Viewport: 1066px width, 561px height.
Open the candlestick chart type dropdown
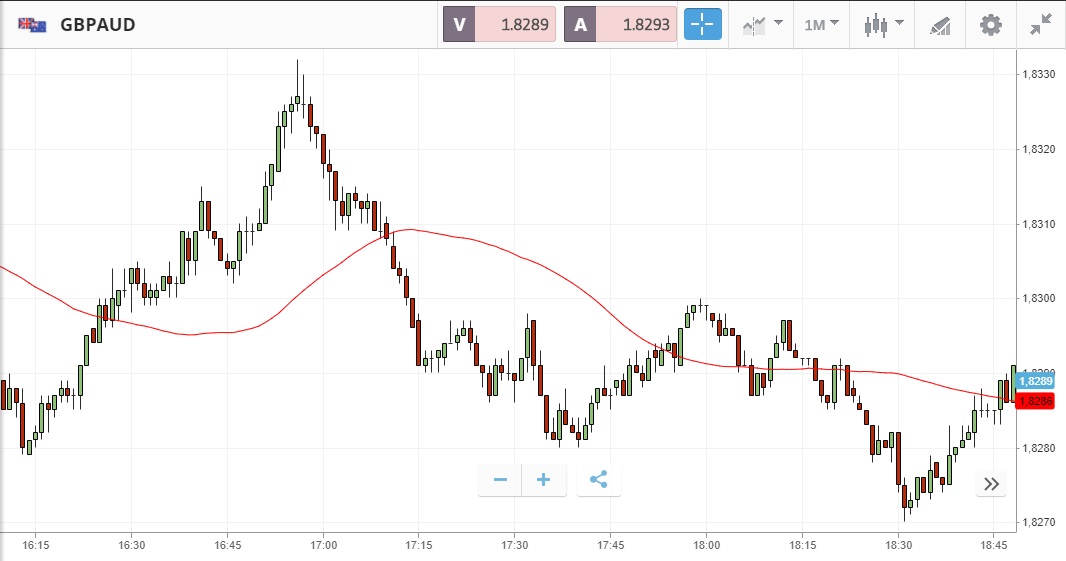884,24
